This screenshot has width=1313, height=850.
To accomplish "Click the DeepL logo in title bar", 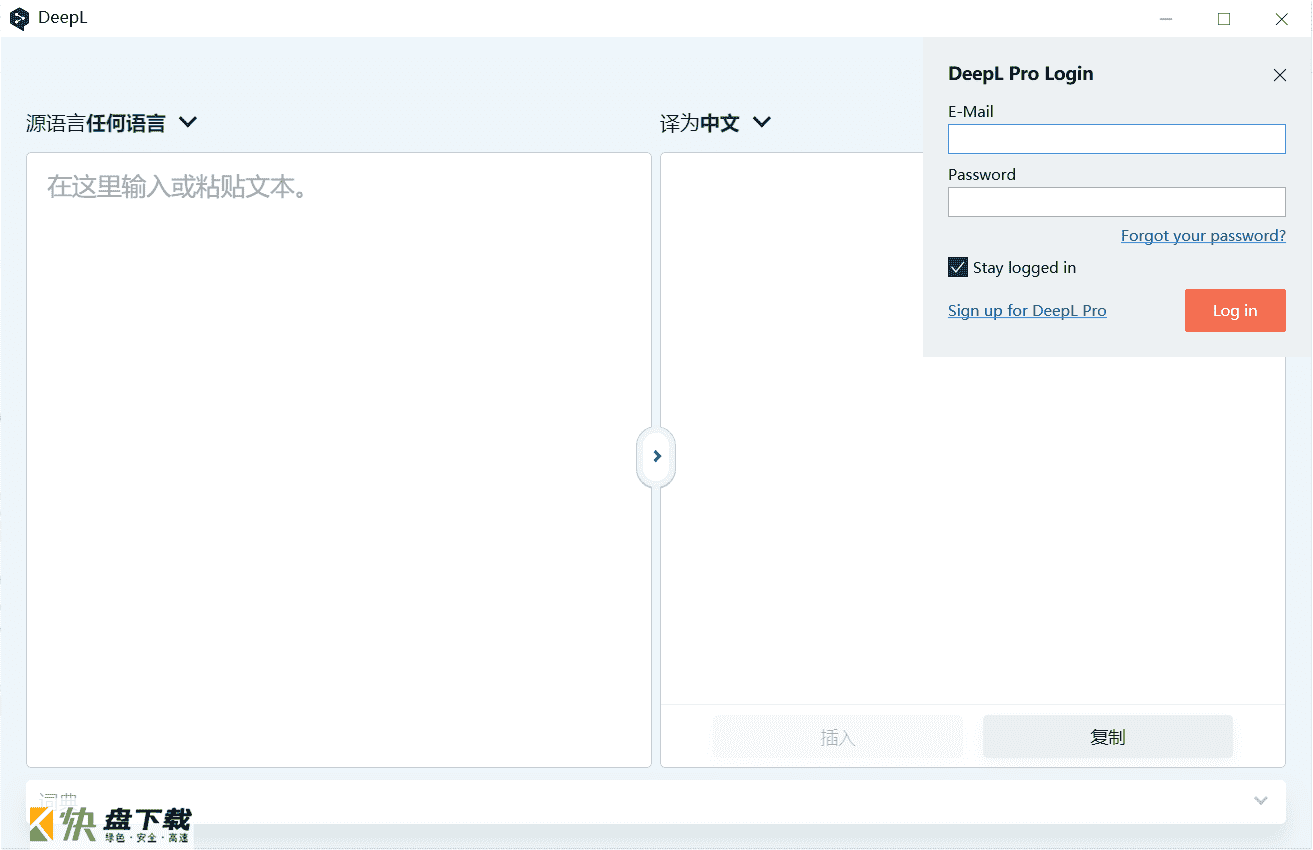I will point(19,19).
